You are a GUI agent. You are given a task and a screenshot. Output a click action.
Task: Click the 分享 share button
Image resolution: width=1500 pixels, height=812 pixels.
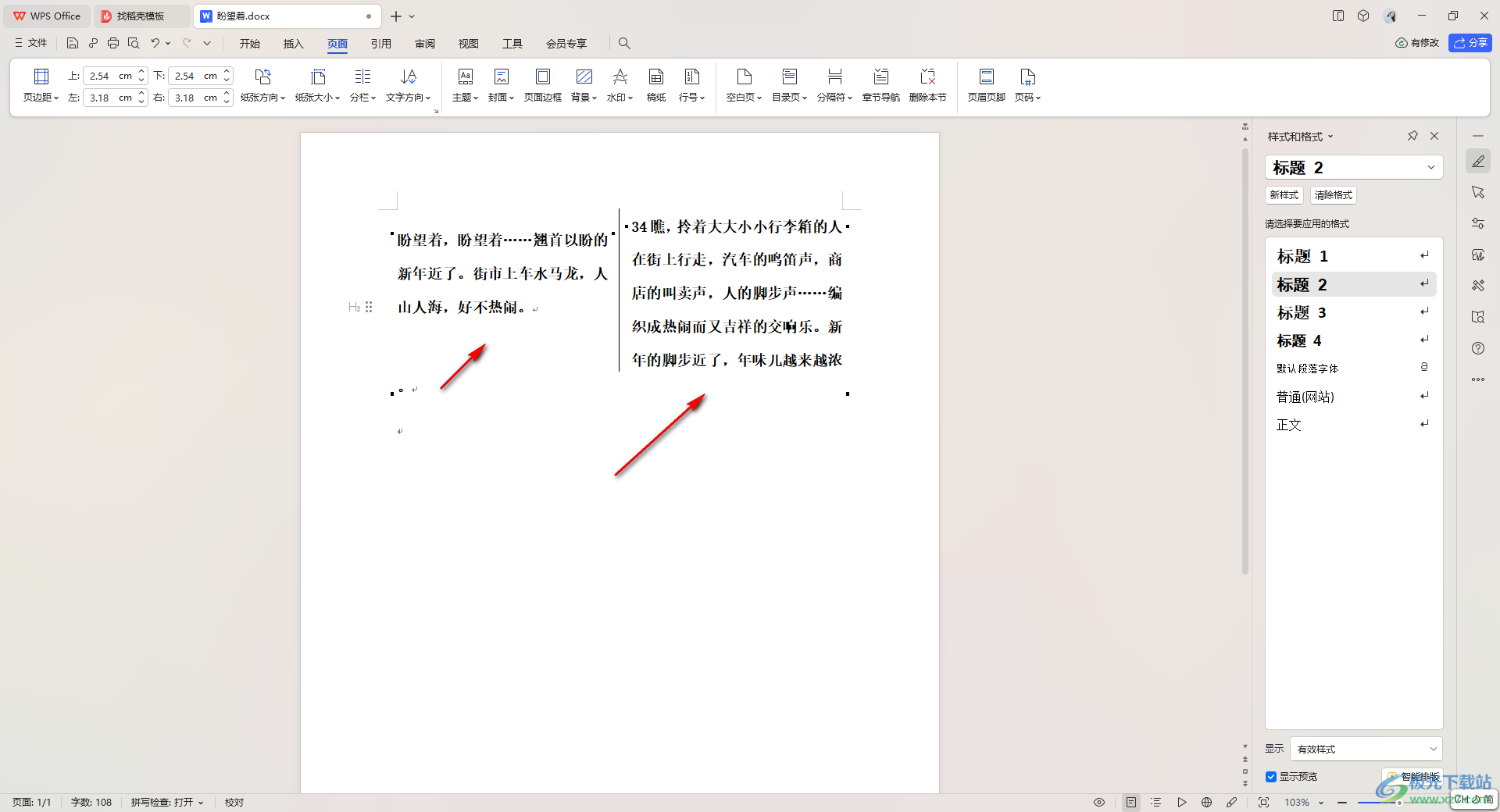(1470, 43)
